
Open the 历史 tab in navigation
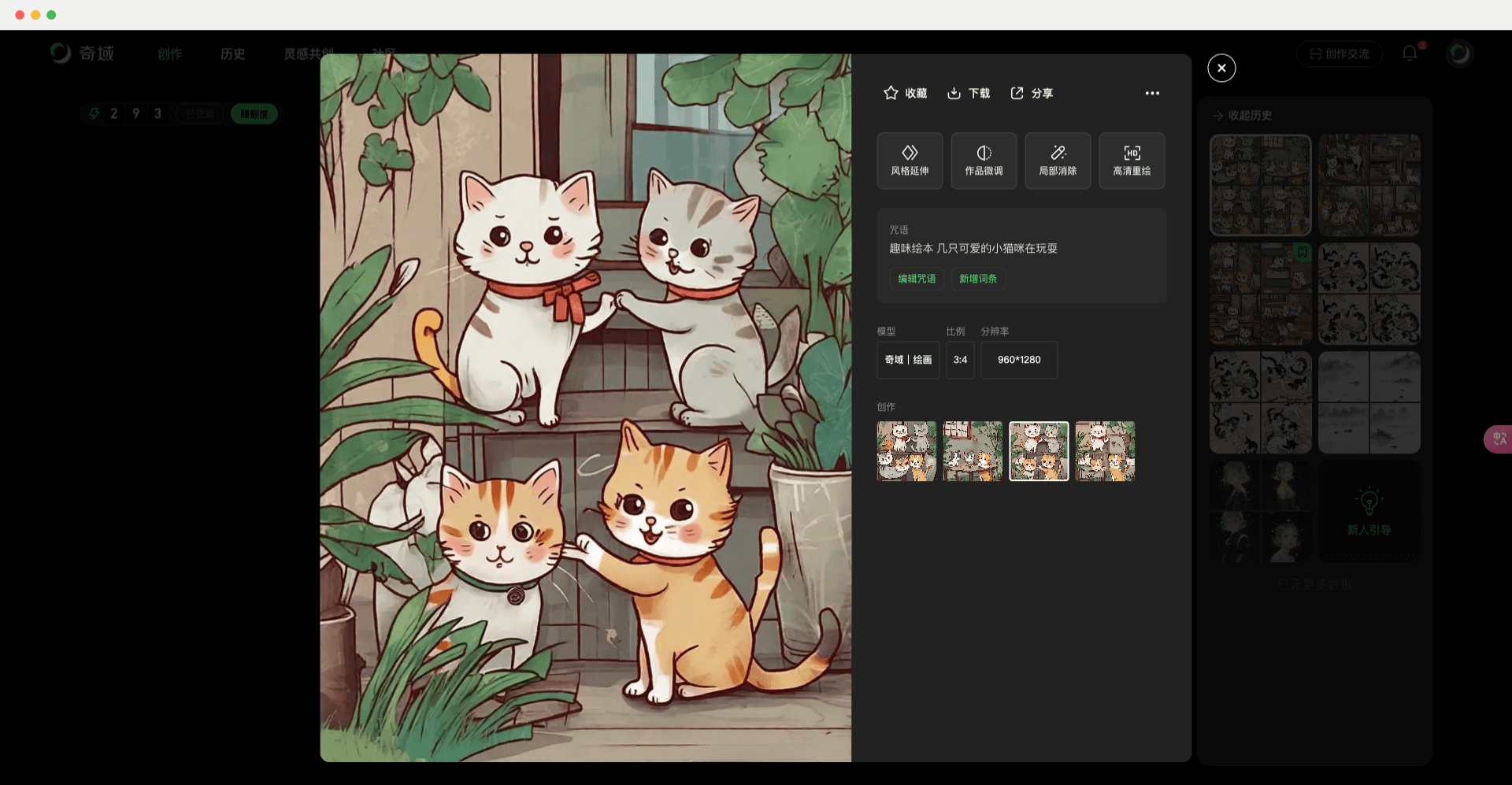point(232,54)
